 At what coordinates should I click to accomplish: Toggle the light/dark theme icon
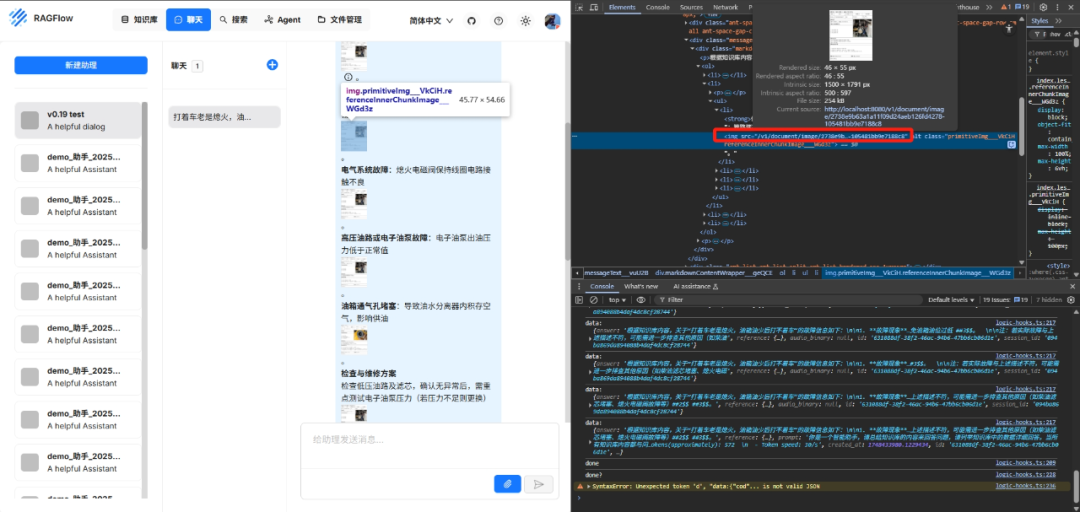526,21
